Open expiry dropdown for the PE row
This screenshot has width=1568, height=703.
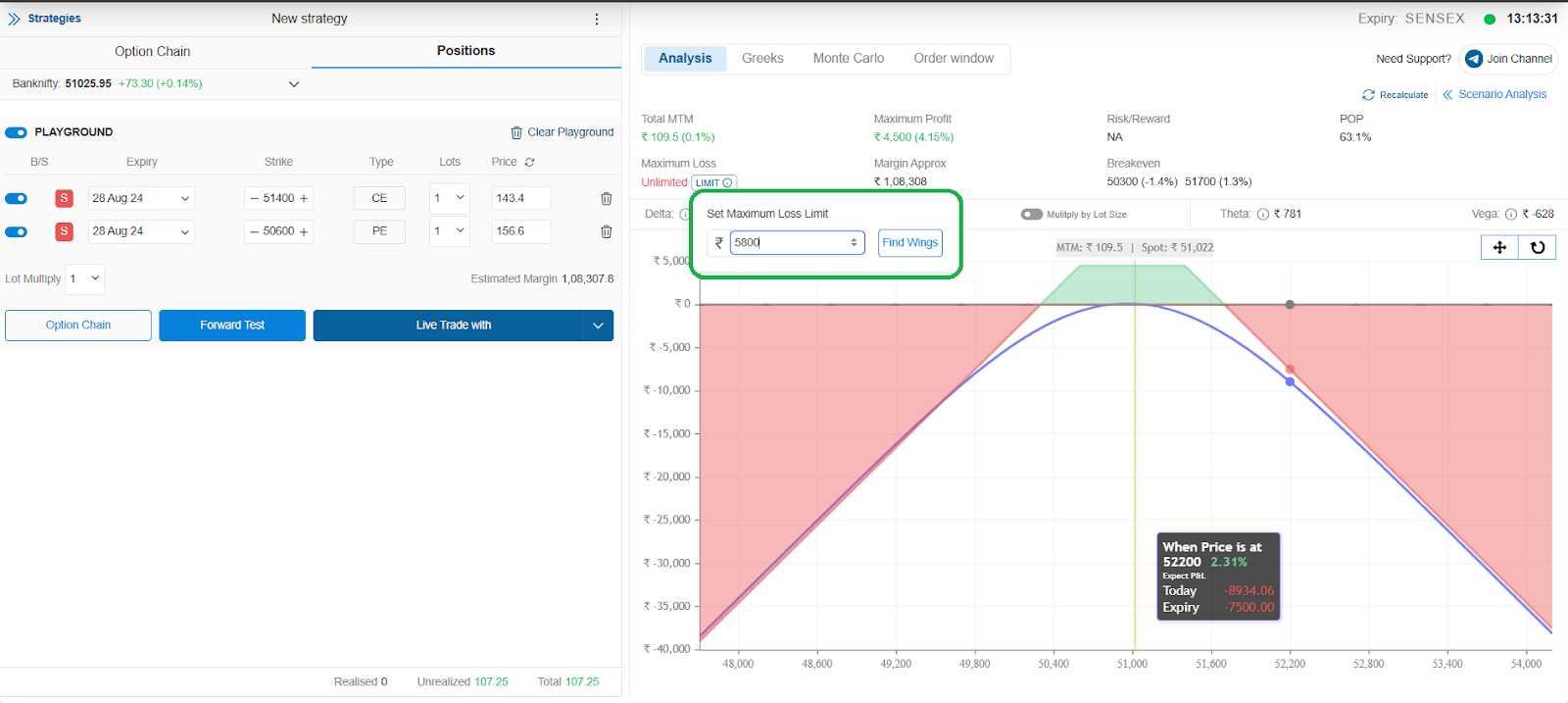click(x=141, y=231)
